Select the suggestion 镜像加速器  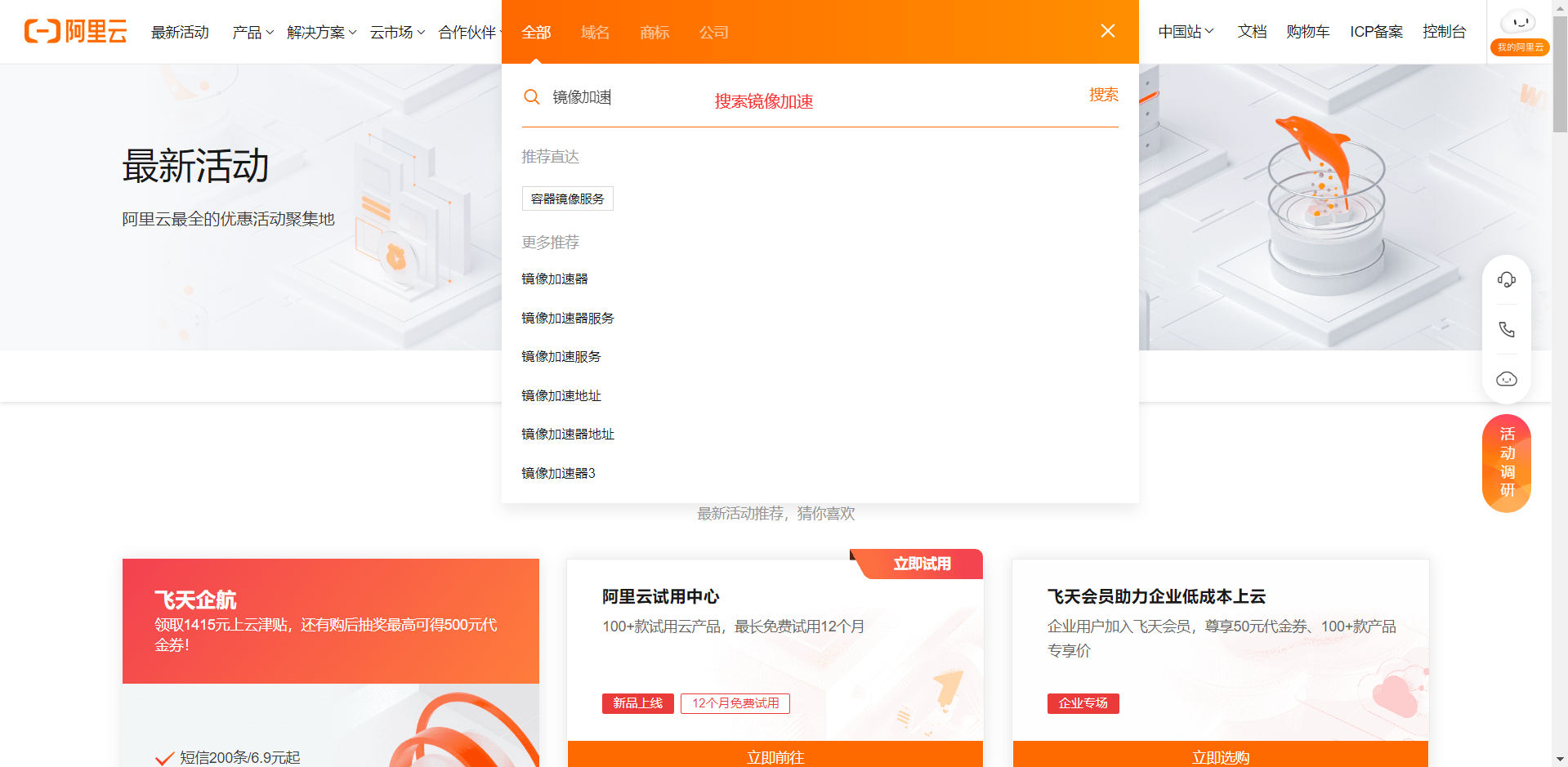click(x=555, y=279)
